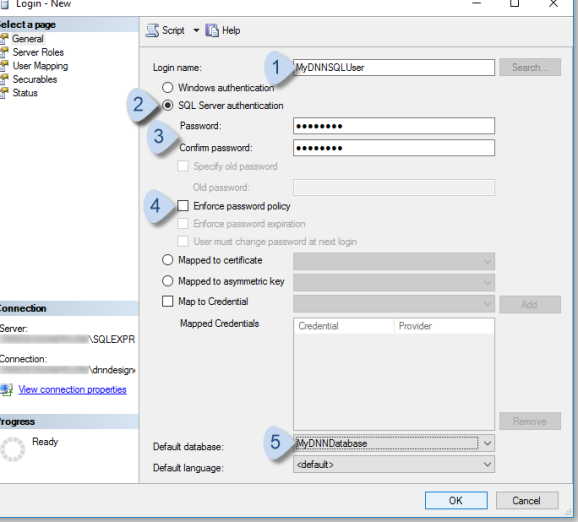Open the Server Roles page
Image resolution: width=578 pixels, height=522 pixels.
click(38, 52)
